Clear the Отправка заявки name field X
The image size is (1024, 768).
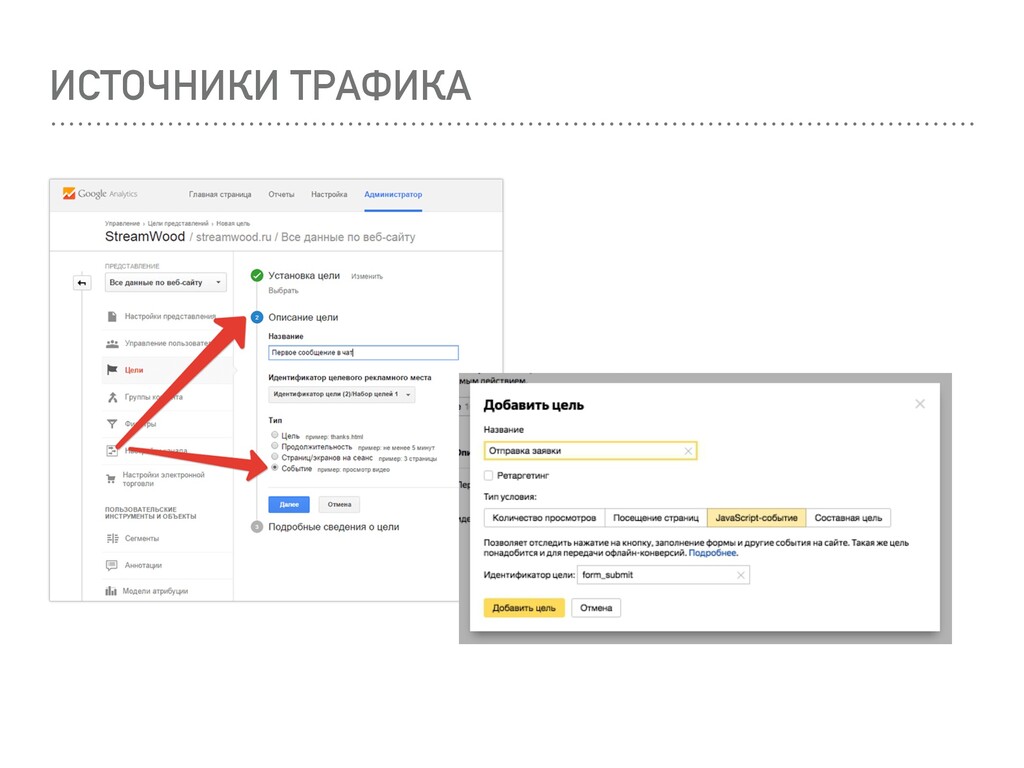tap(688, 451)
